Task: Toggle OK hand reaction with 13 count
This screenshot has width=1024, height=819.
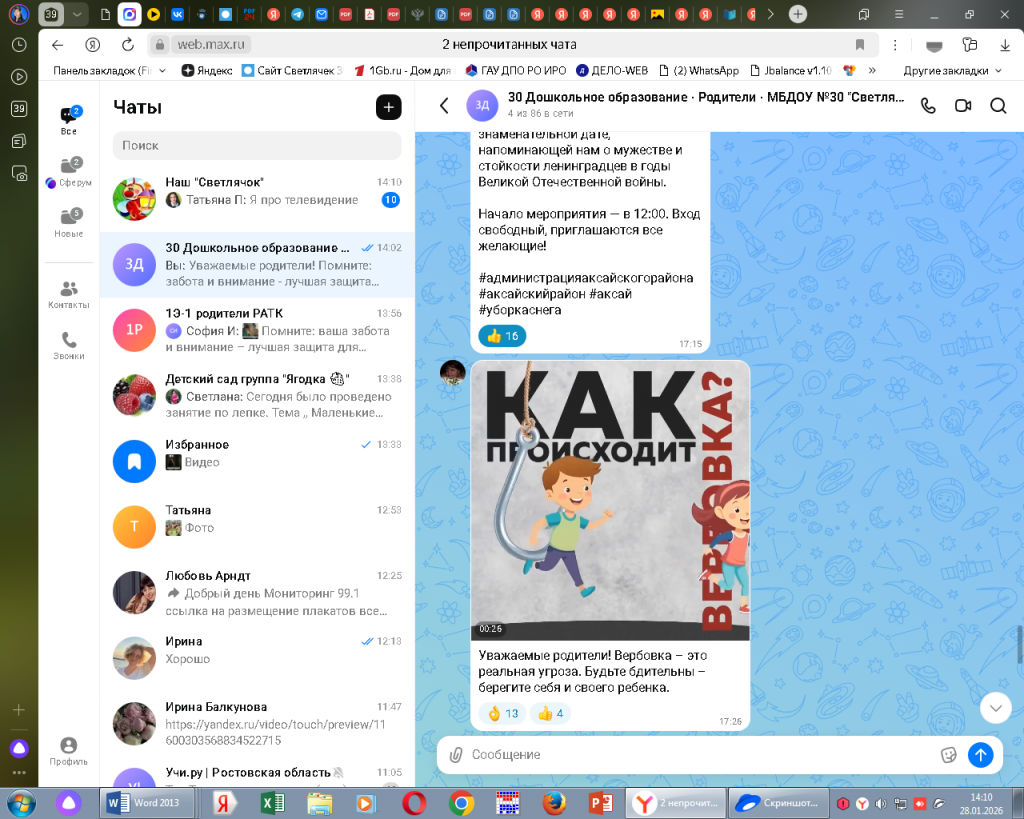Action: point(502,713)
